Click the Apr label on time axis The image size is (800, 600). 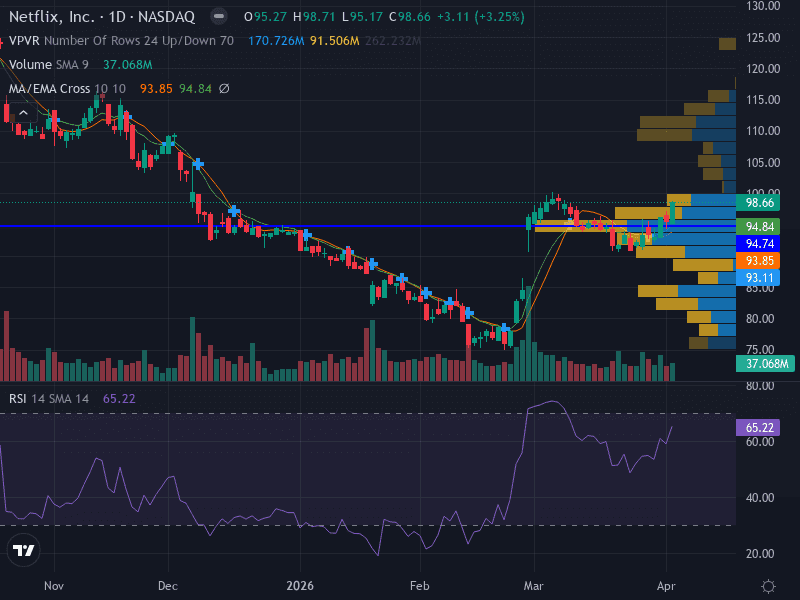666,586
